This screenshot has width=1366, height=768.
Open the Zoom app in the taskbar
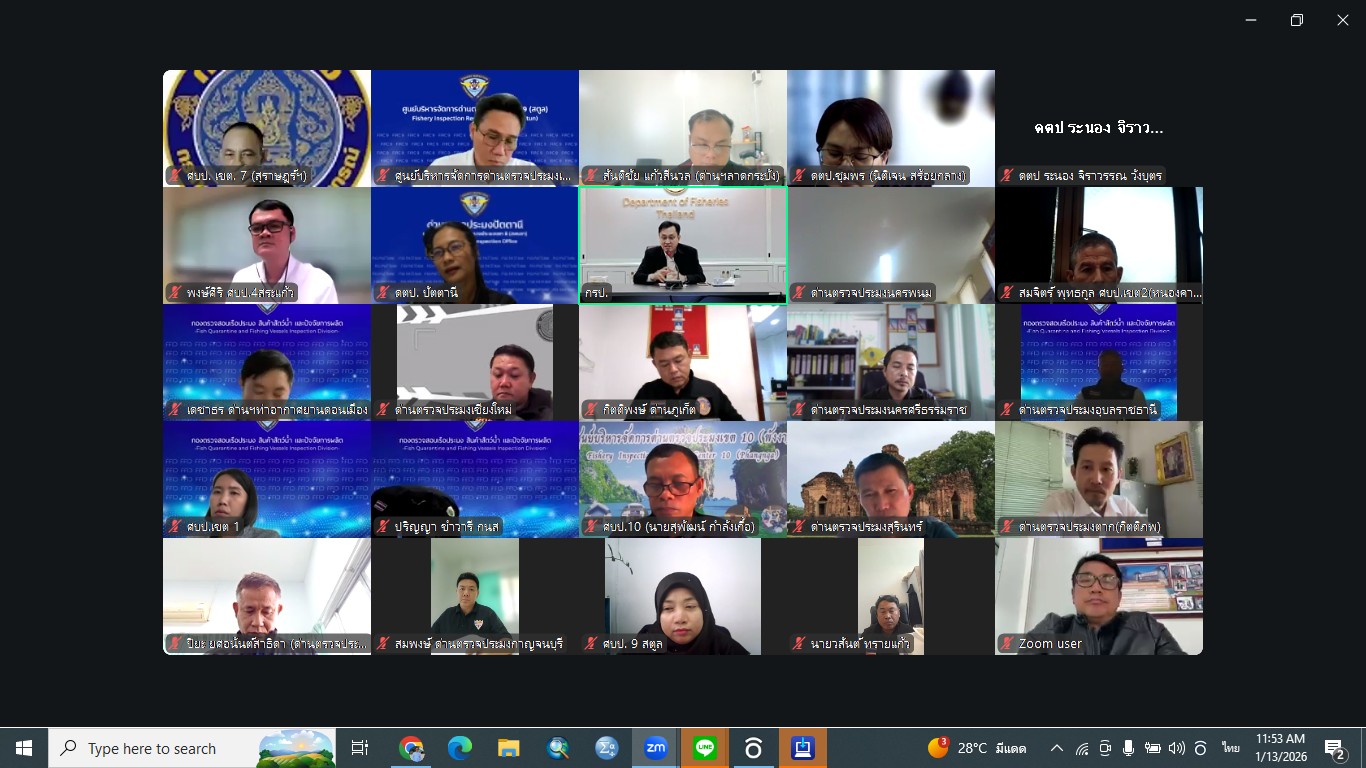tap(656, 748)
